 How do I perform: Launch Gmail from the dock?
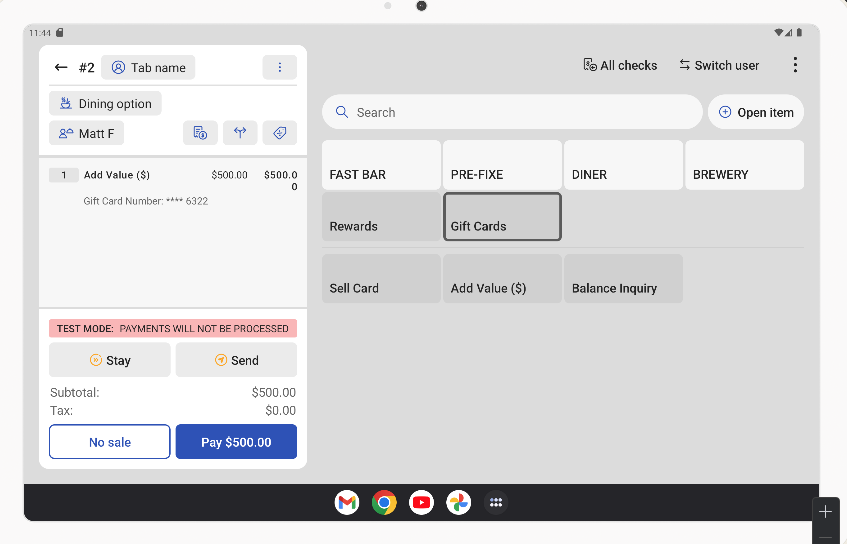347,502
